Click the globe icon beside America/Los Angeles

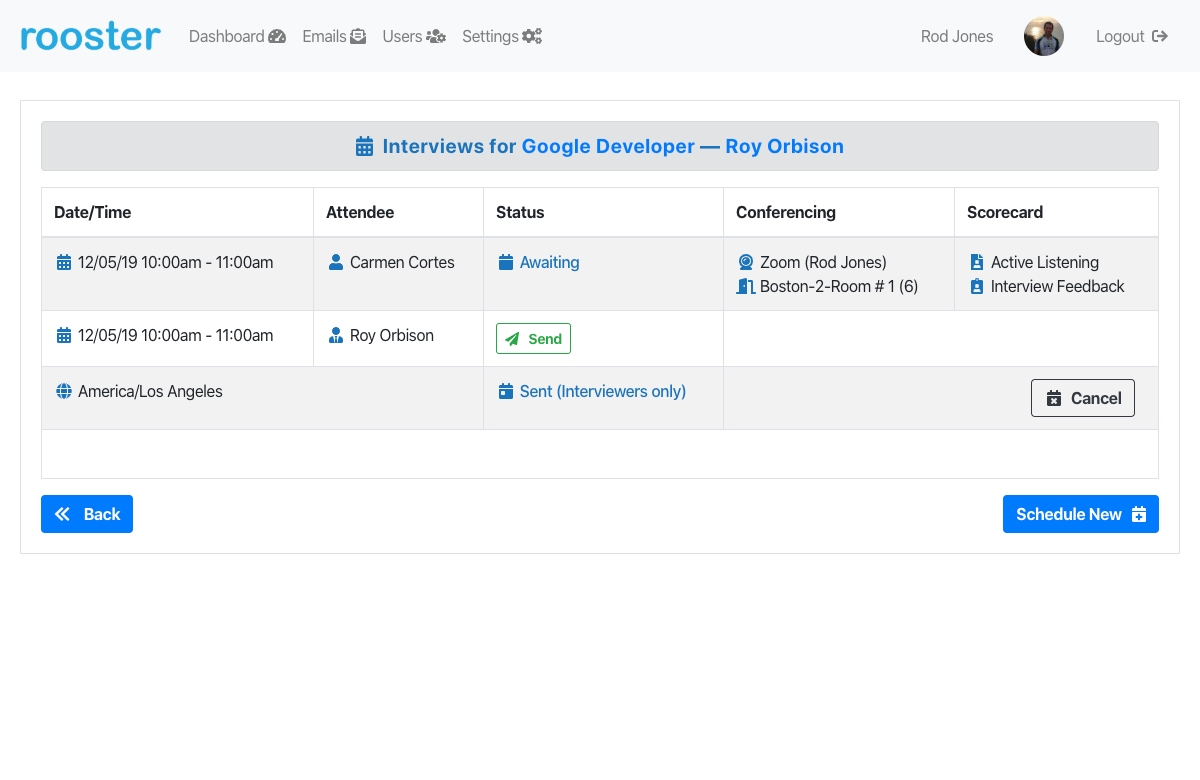pos(64,392)
